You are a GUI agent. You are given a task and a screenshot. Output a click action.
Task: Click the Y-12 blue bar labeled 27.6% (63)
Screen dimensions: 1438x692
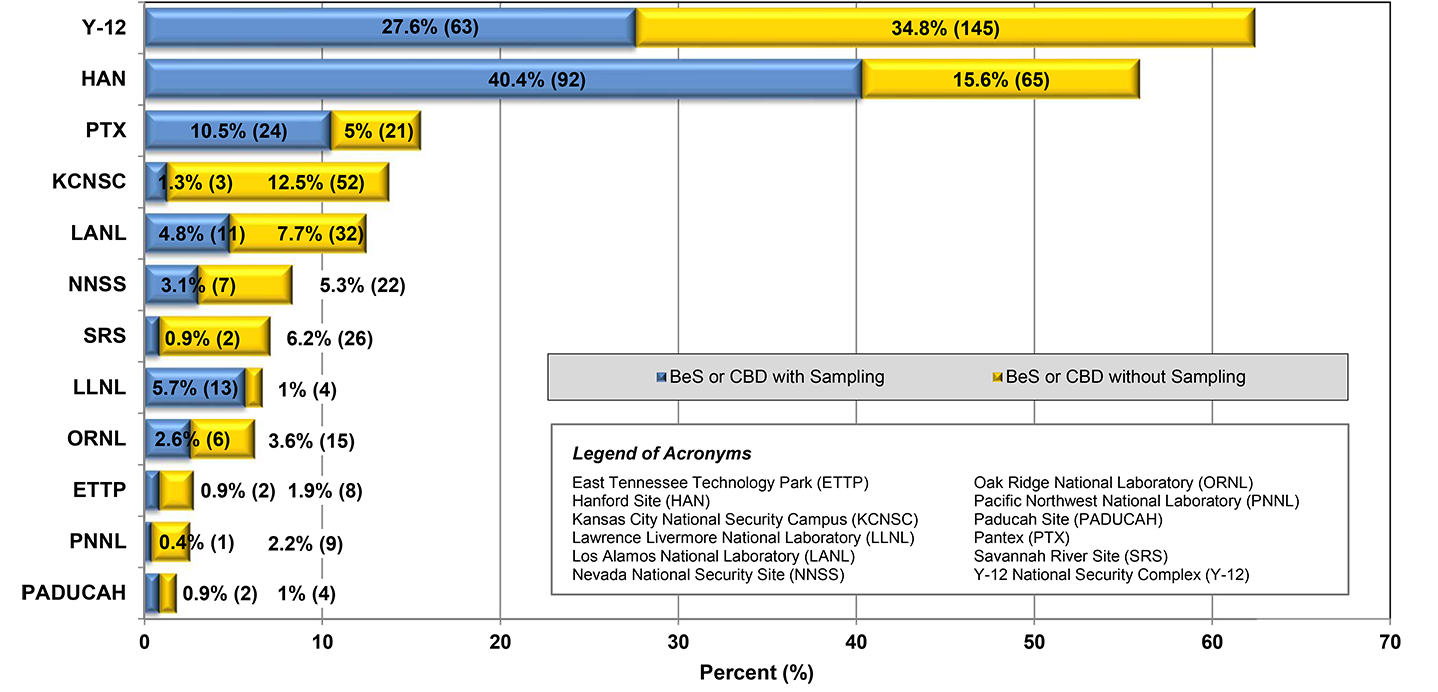coord(391,26)
